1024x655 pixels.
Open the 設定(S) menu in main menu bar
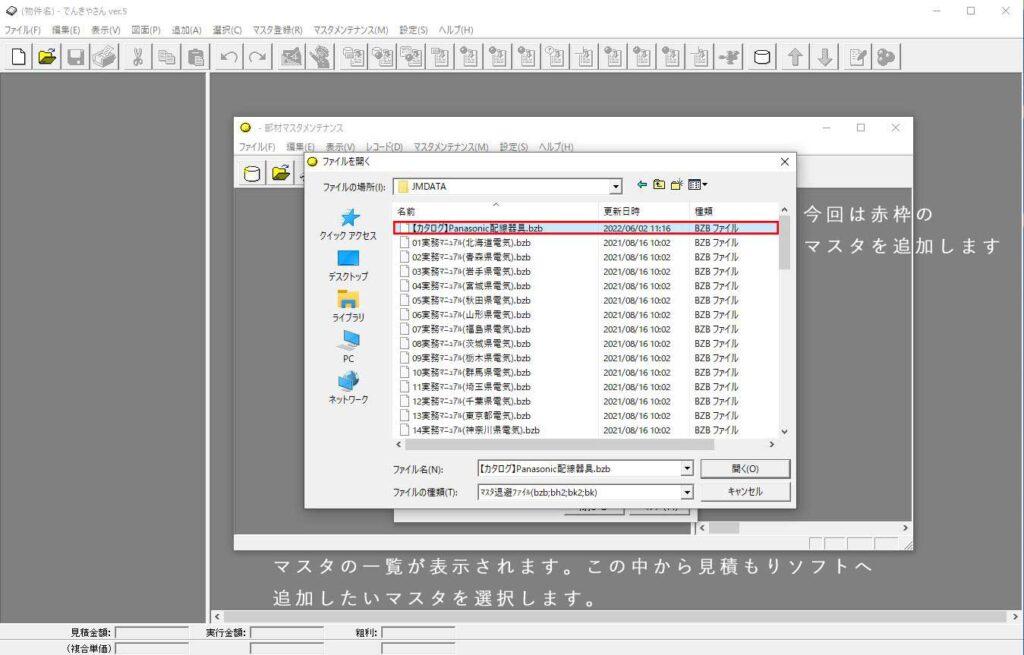(x=412, y=30)
